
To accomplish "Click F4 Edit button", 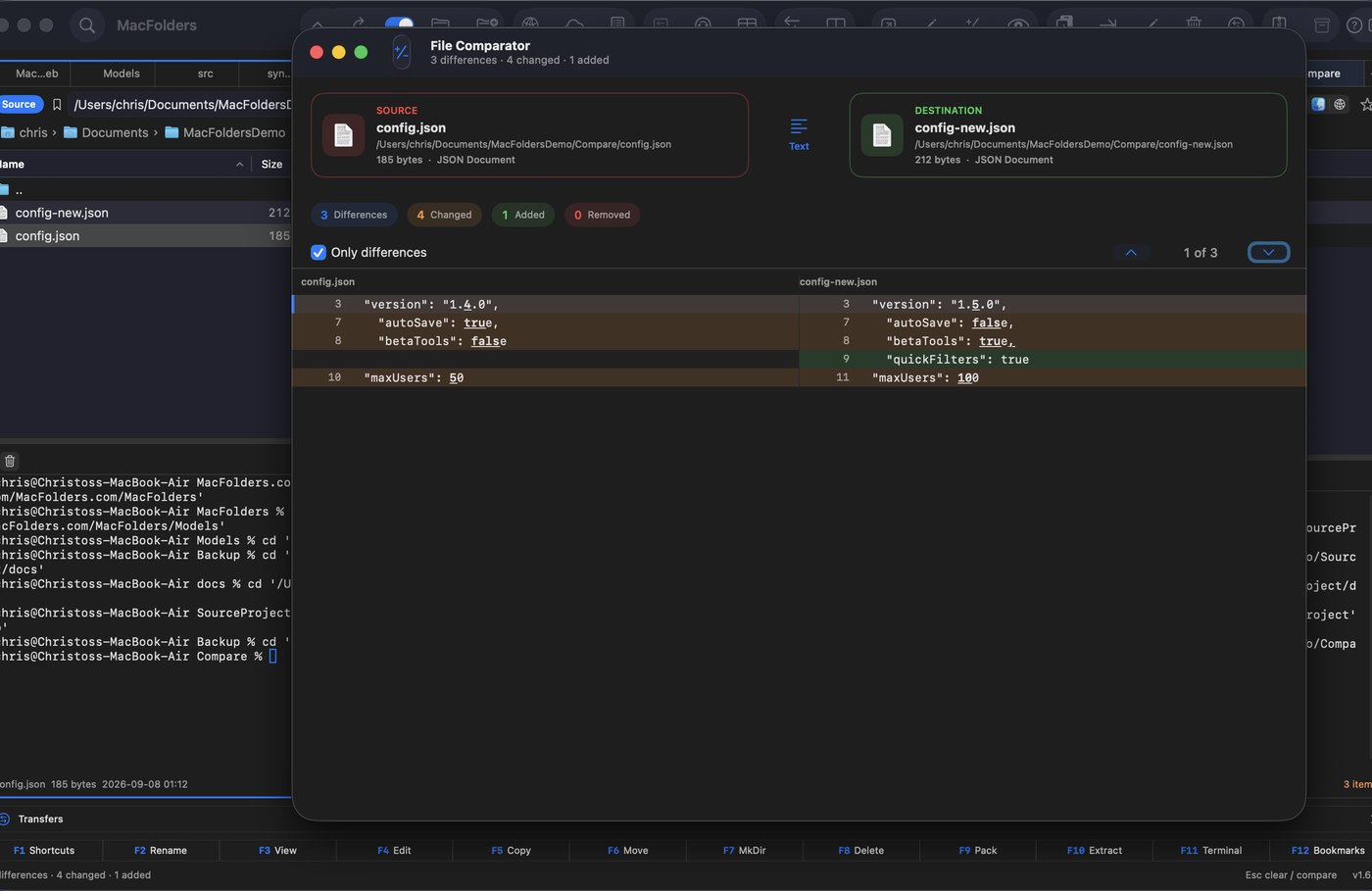I will [394, 851].
